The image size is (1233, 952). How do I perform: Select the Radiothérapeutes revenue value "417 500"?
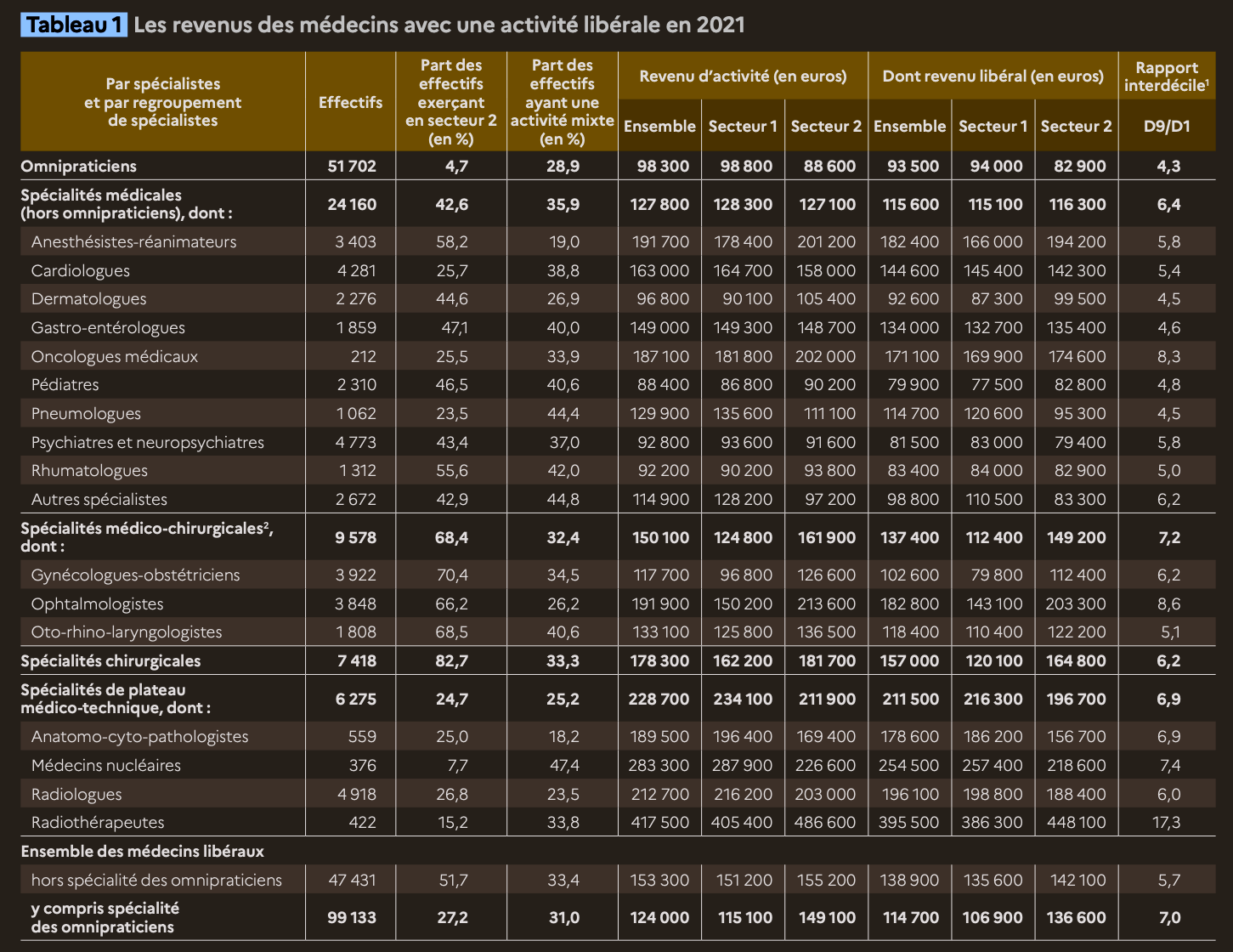click(659, 822)
